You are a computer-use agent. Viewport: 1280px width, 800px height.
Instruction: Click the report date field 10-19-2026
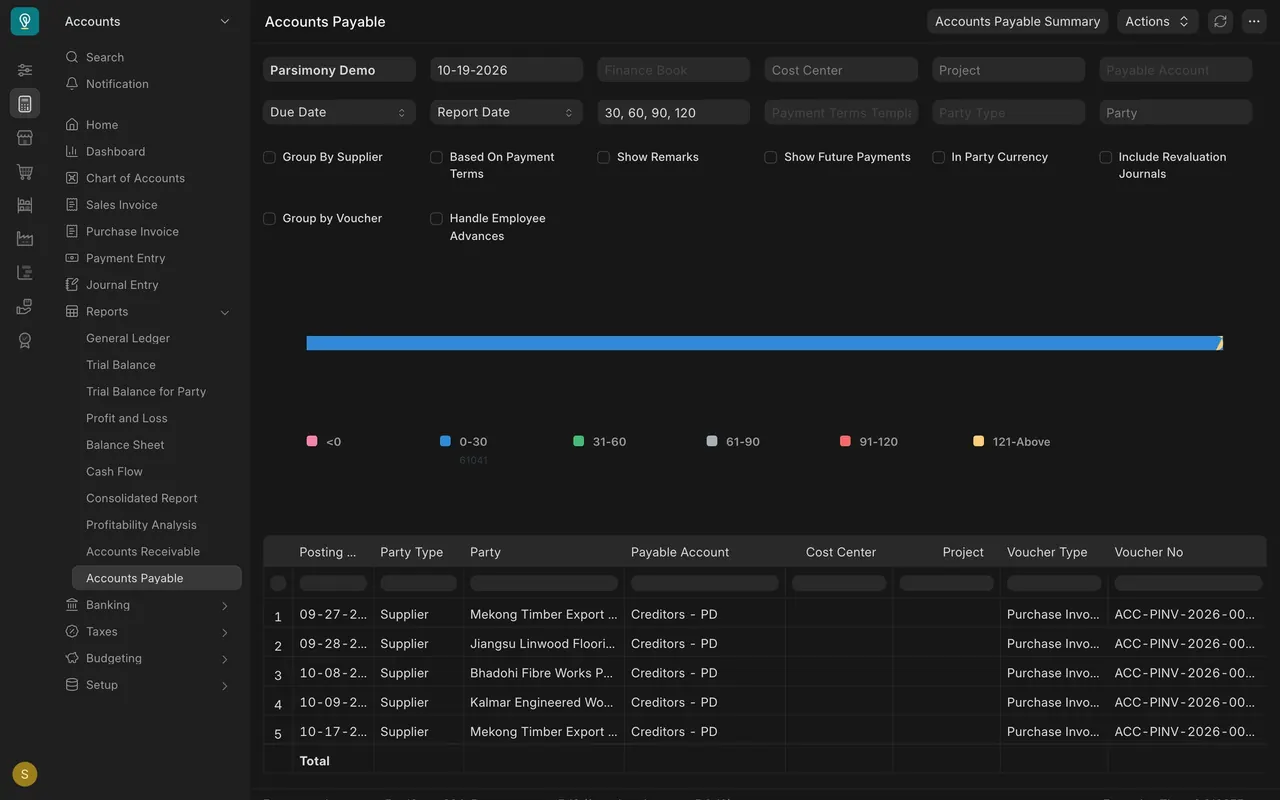[506, 70]
